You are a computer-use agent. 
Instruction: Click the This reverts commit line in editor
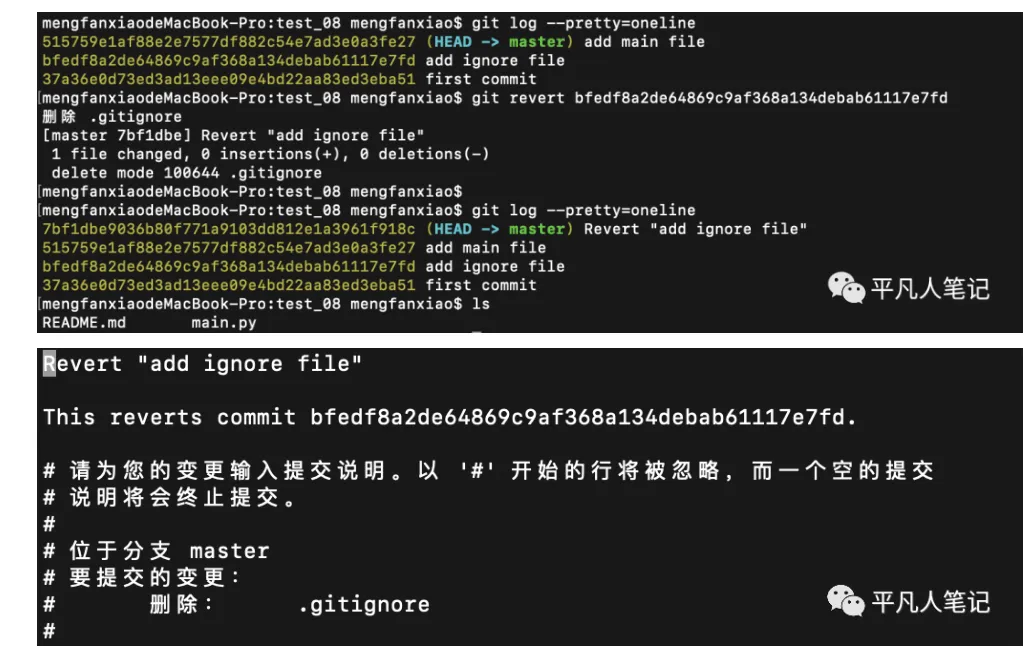click(x=449, y=417)
